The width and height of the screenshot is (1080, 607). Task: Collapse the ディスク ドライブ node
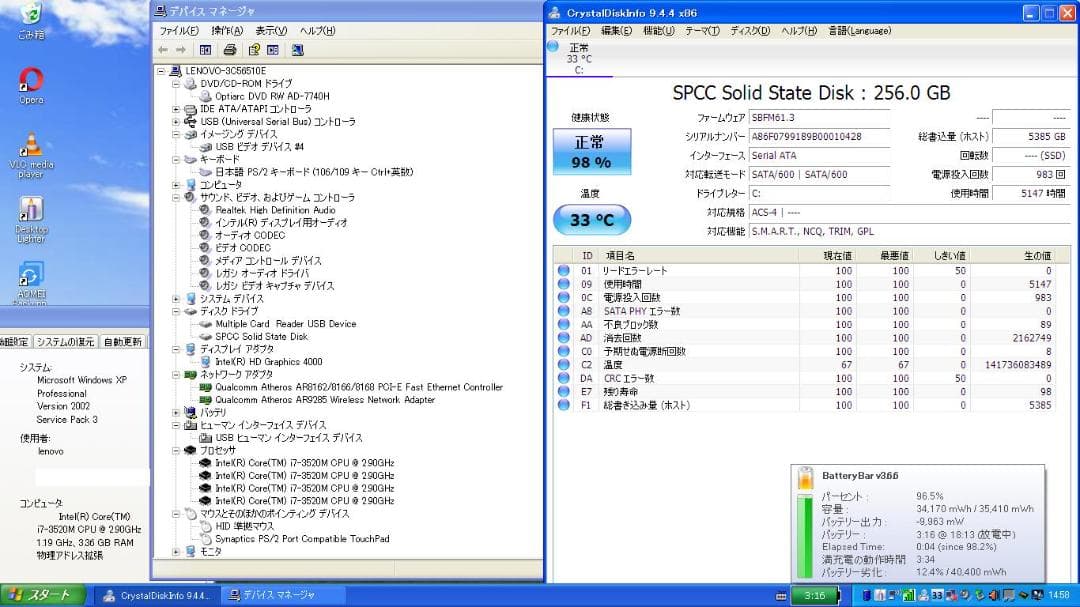click(x=176, y=311)
